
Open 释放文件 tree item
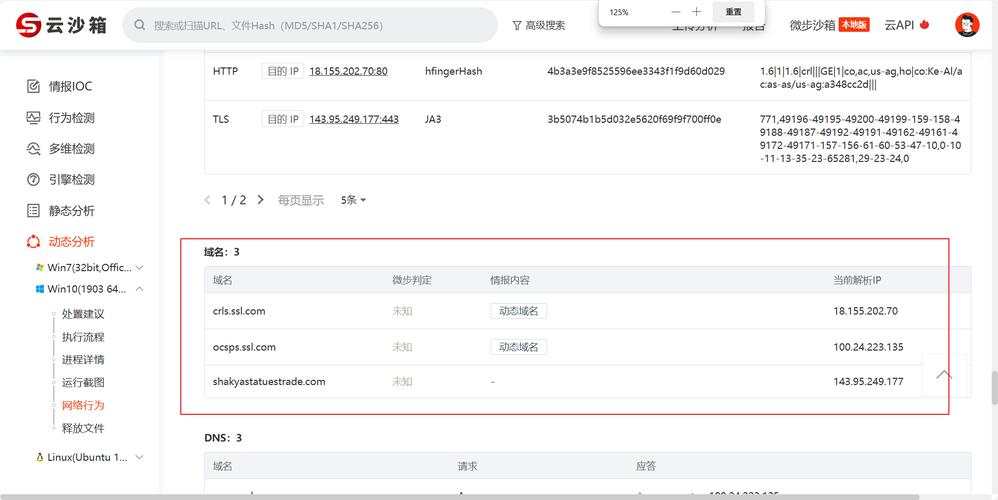click(83, 428)
